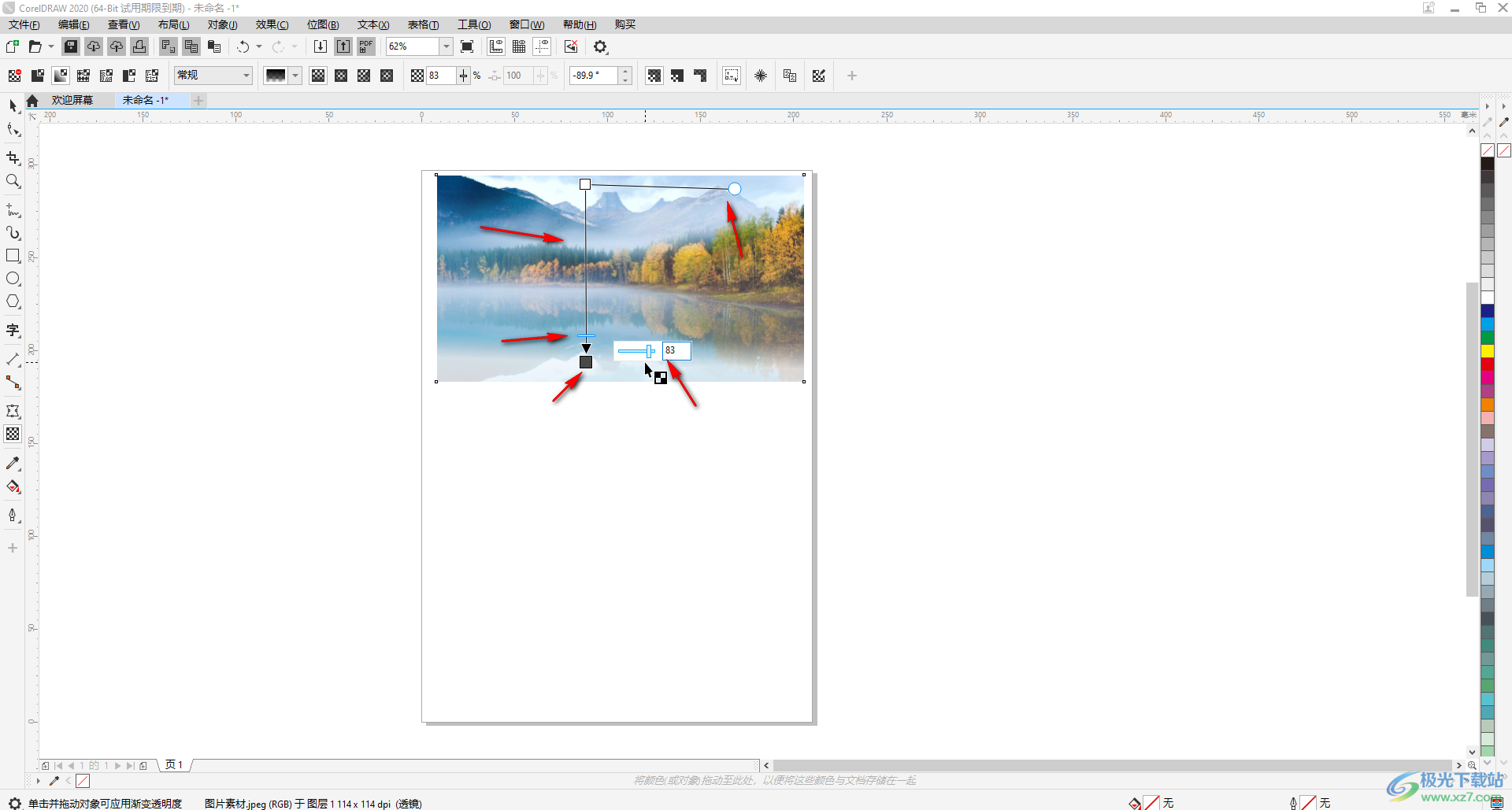
Task: Open the Options gear icon
Action: (601, 46)
